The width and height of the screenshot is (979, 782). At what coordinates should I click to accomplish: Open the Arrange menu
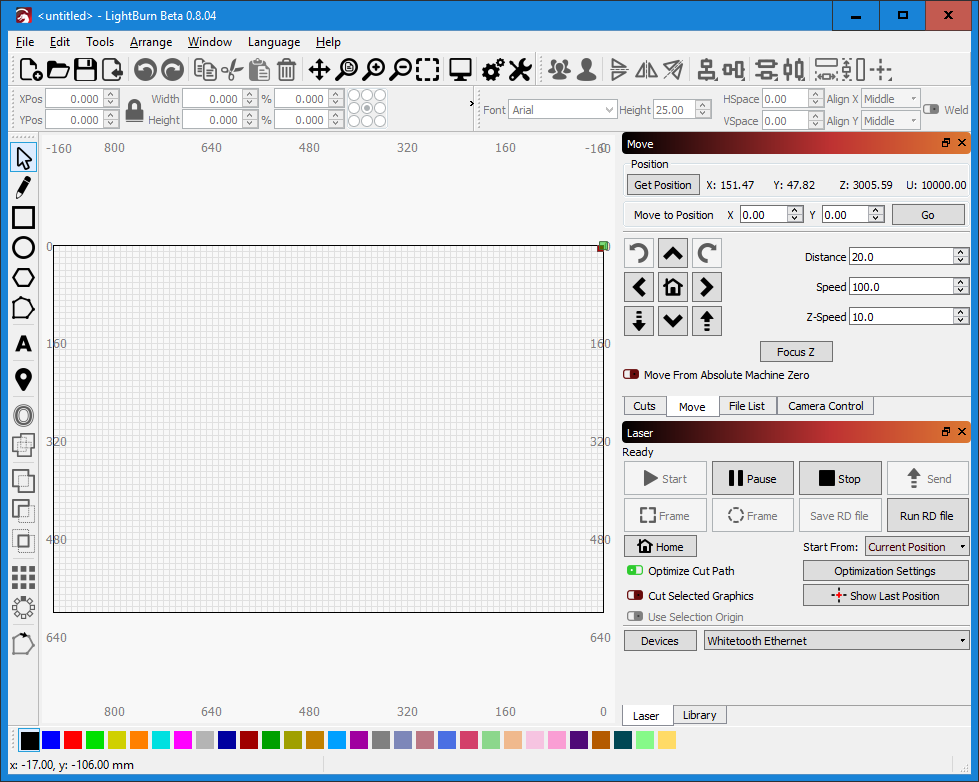[150, 42]
